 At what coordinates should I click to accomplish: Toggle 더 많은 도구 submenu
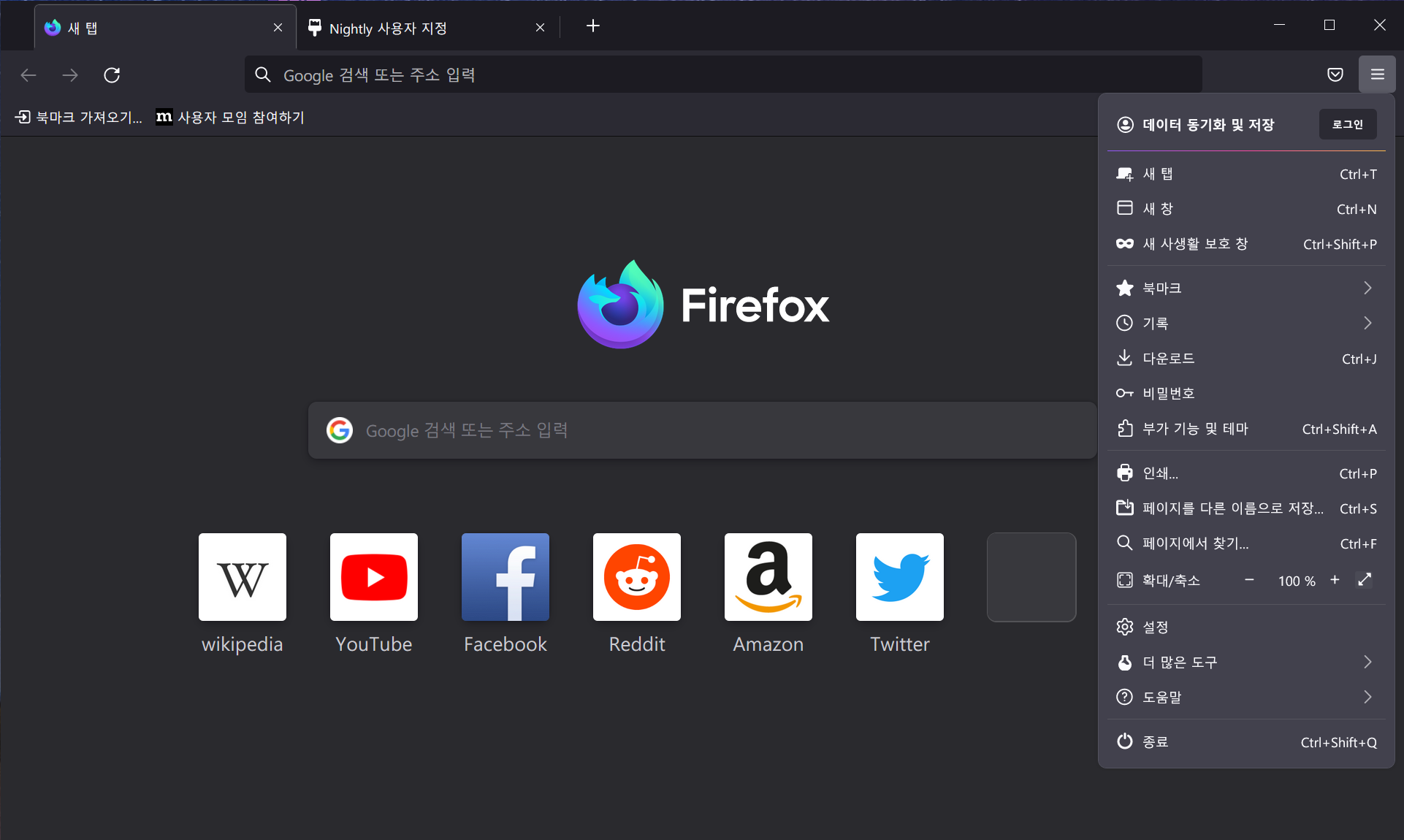[x=1247, y=661]
